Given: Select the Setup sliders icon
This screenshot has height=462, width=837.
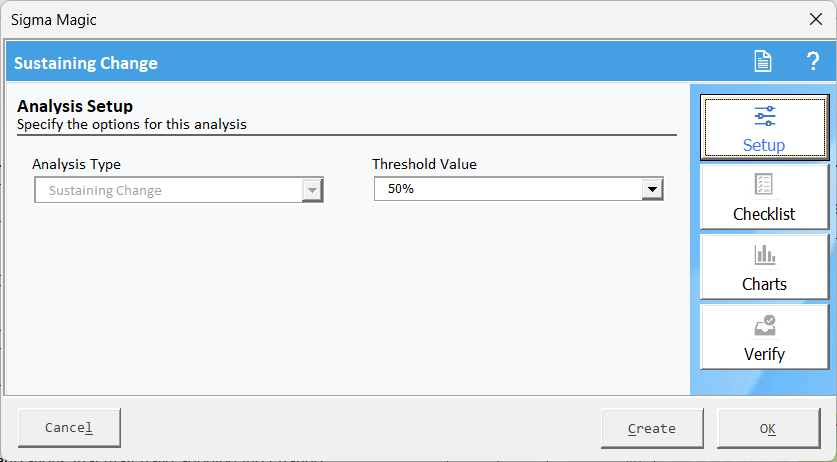Looking at the screenshot, I should (764, 116).
